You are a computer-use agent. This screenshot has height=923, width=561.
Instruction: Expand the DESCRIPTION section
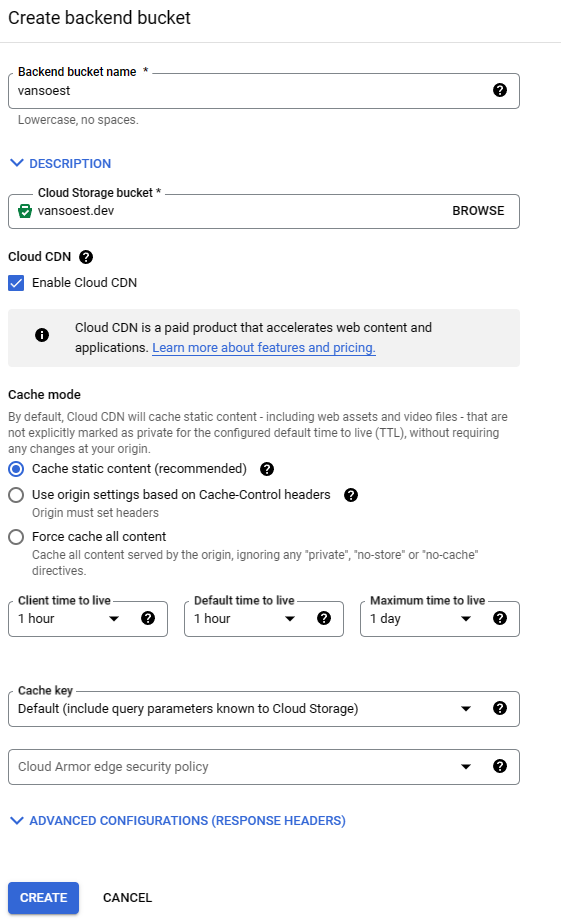(61, 164)
